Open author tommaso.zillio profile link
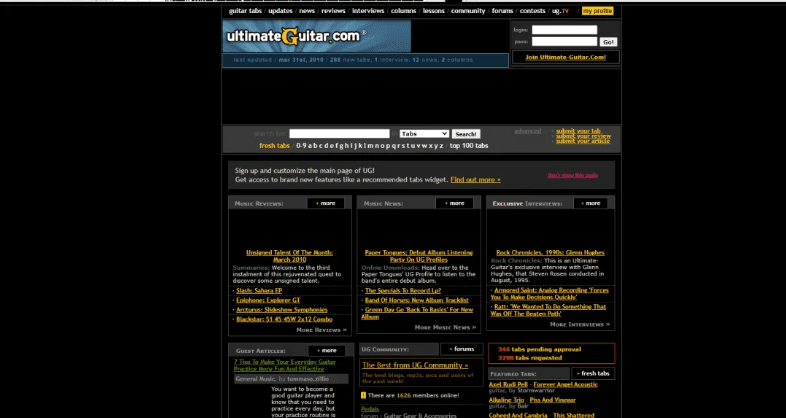The image size is (786, 418). 309,379
